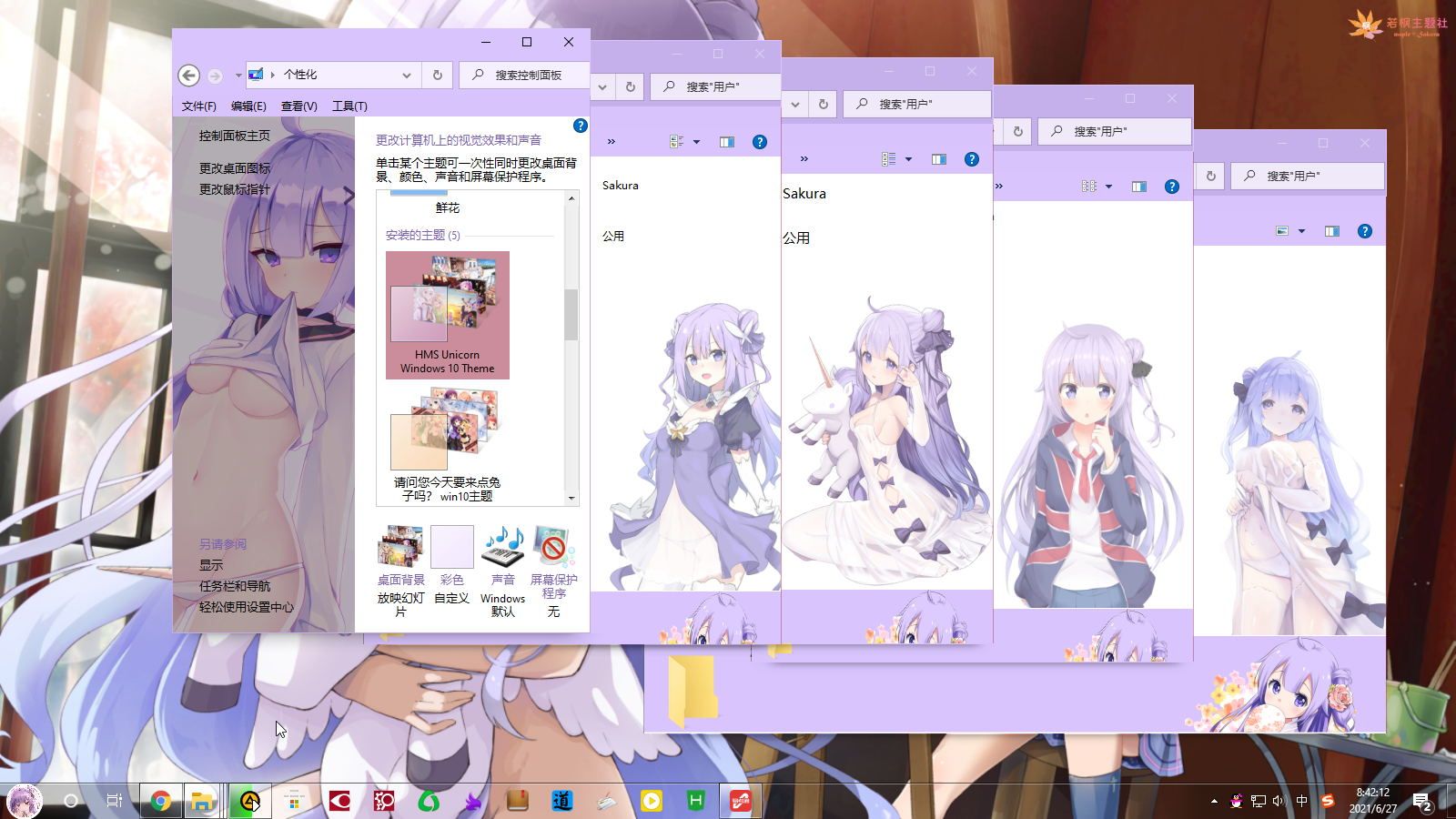Open Google Chrome from the taskbar
This screenshot has height=819, width=1456.
[x=160, y=801]
